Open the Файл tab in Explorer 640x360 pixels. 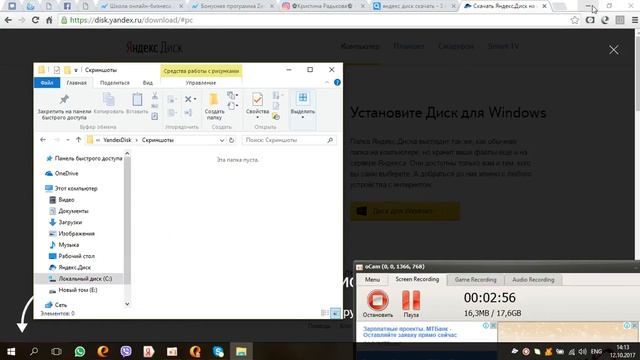coord(47,82)
